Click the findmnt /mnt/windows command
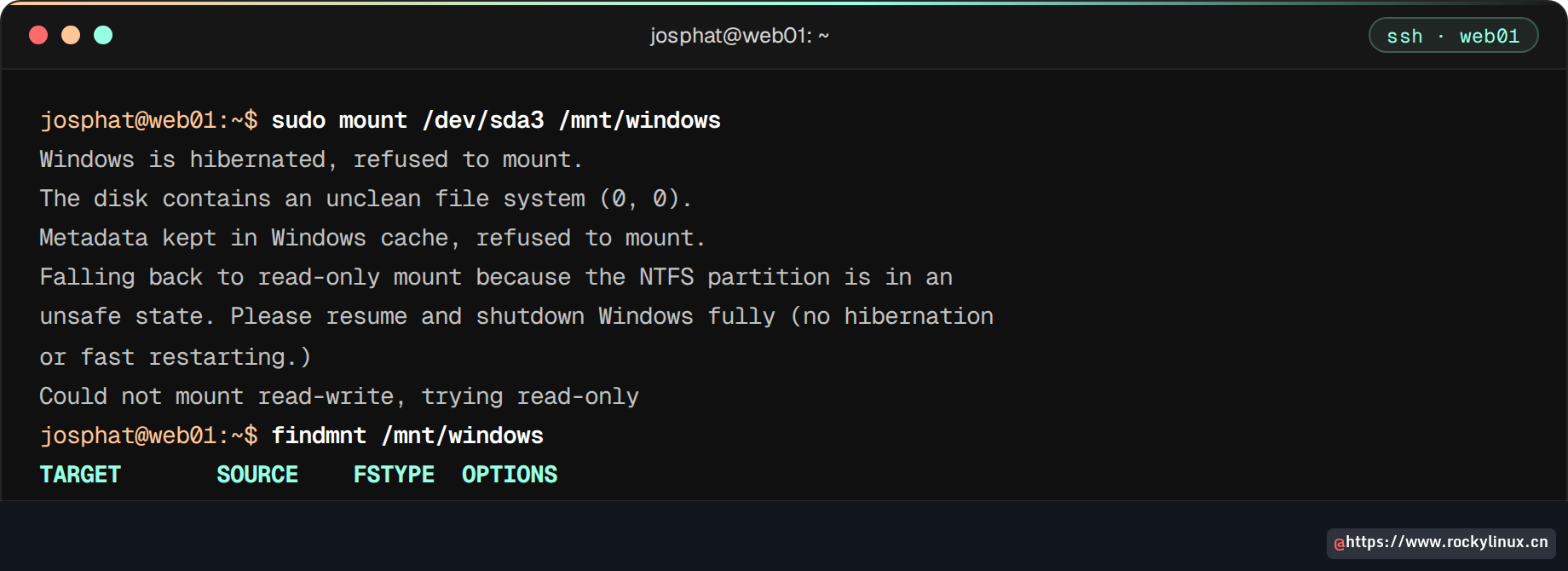 407,435
